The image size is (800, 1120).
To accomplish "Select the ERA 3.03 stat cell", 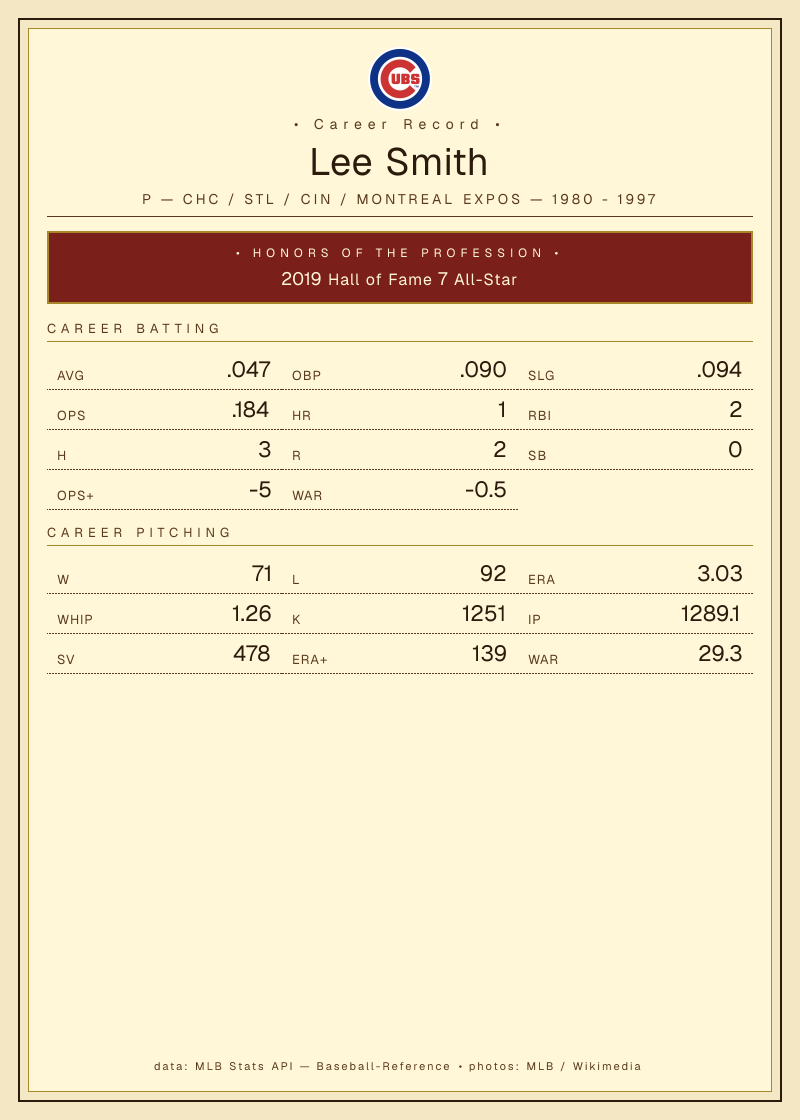I will (635, 574).
